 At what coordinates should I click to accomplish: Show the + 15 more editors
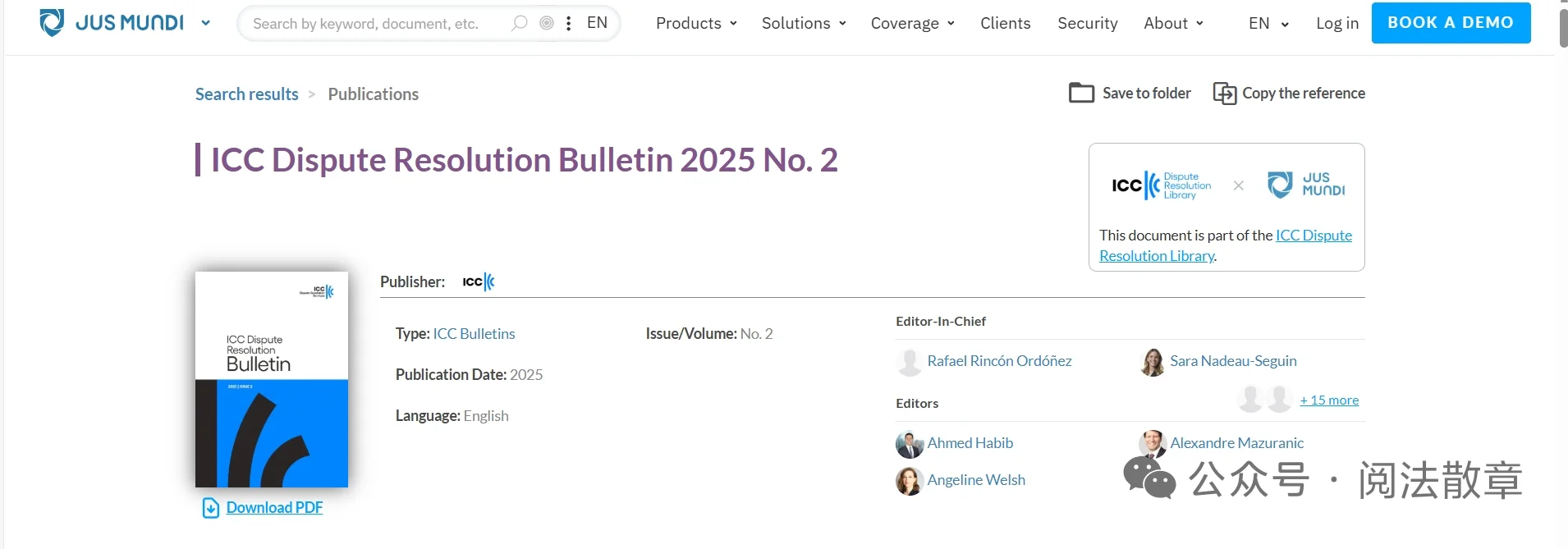click(x=1329, y=400)
